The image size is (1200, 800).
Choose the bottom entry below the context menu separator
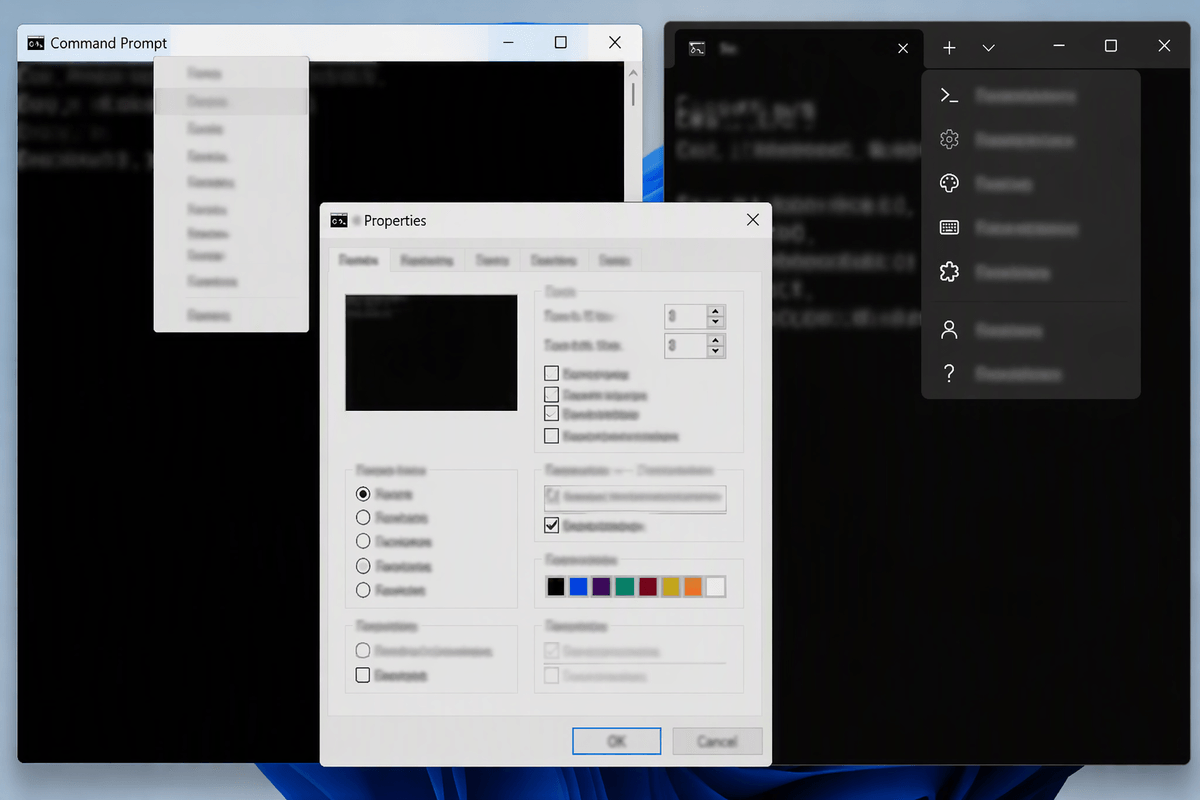(231, 315)
